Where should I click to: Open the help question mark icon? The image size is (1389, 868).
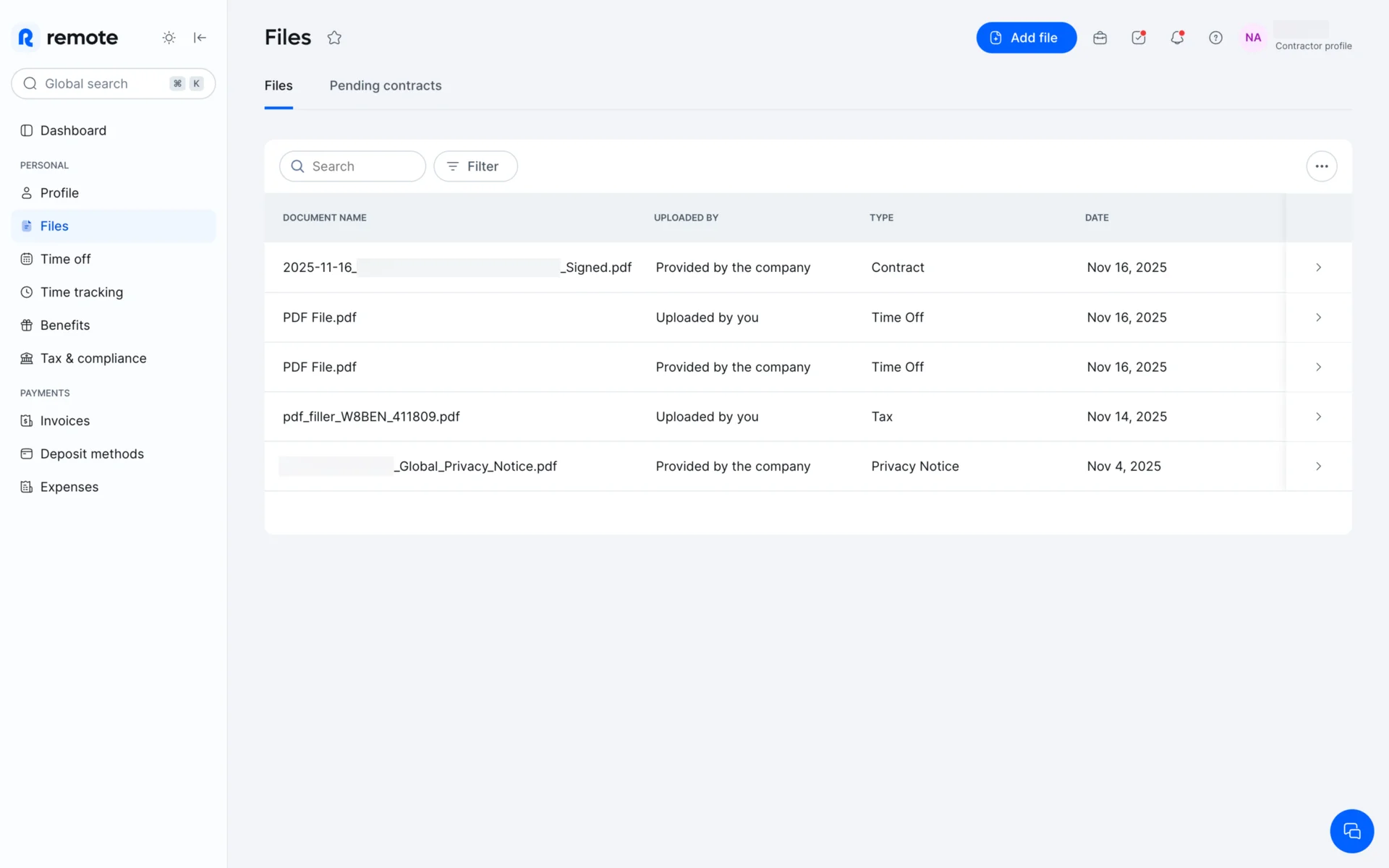point(1215,38)
